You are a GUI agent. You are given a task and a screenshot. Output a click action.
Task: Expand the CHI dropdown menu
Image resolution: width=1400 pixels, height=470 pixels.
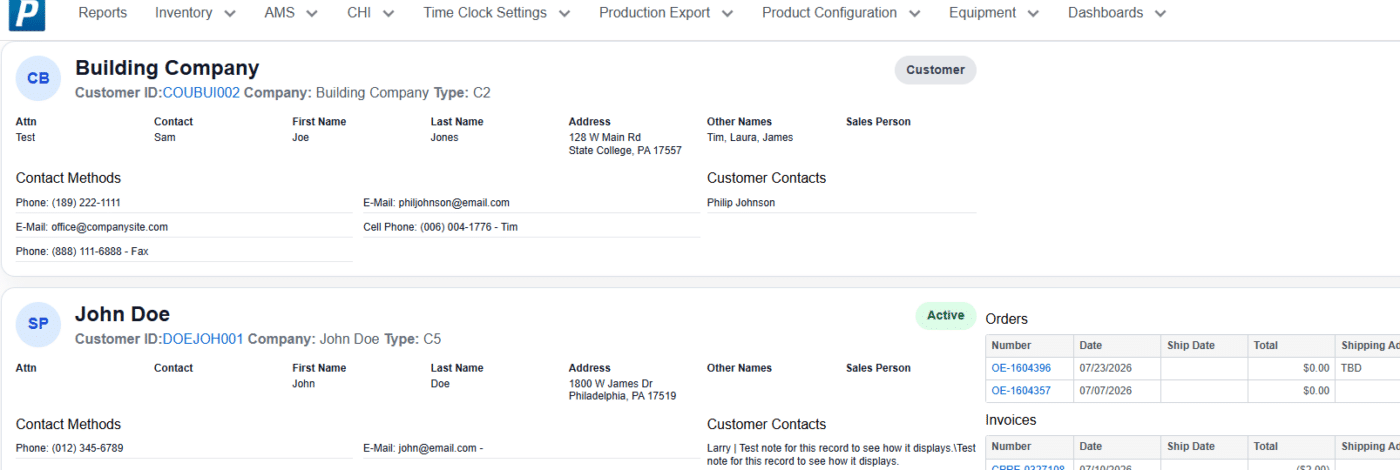click(371, 13)
